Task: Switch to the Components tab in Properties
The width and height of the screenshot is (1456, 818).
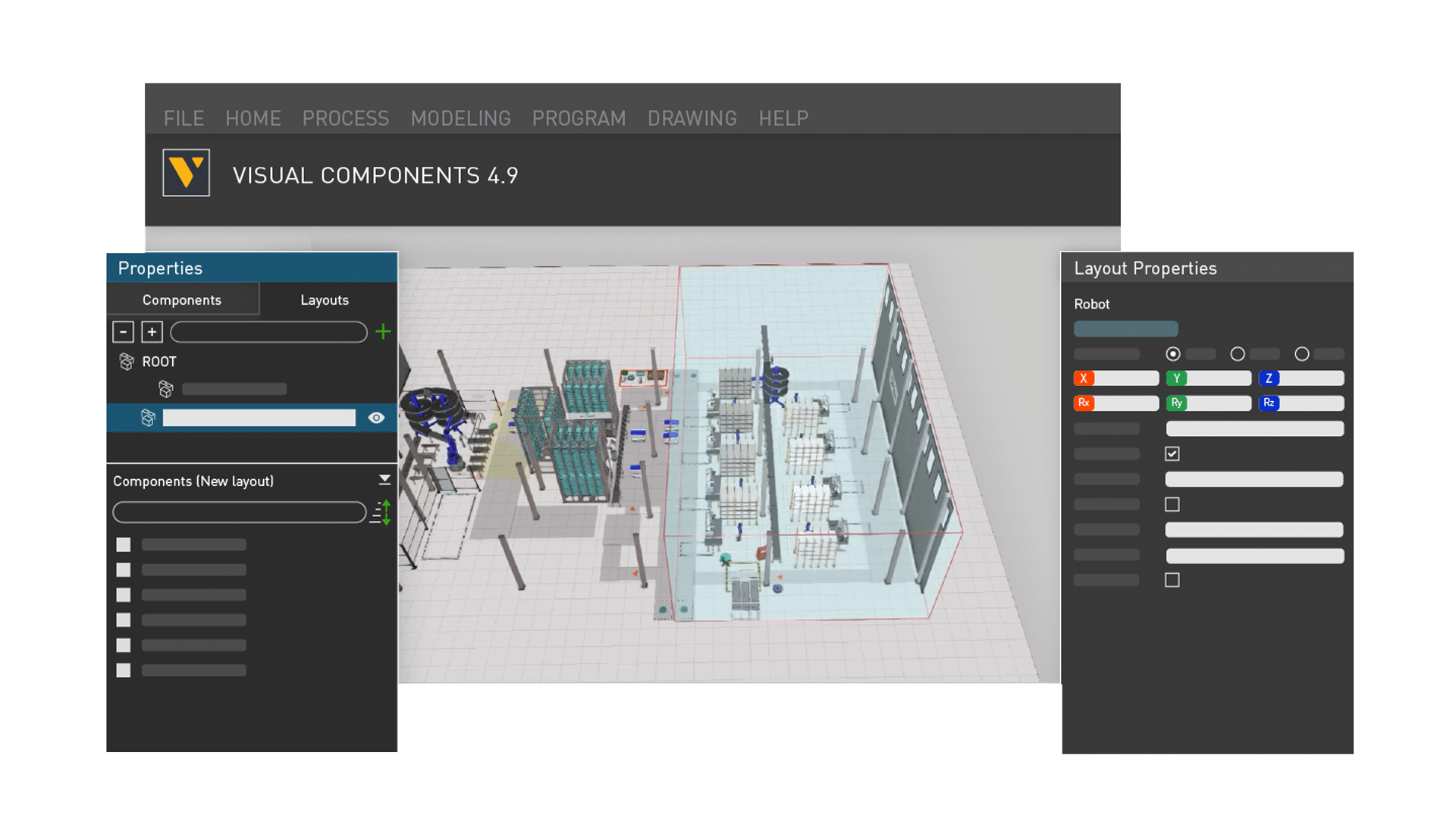Action: 182,299
